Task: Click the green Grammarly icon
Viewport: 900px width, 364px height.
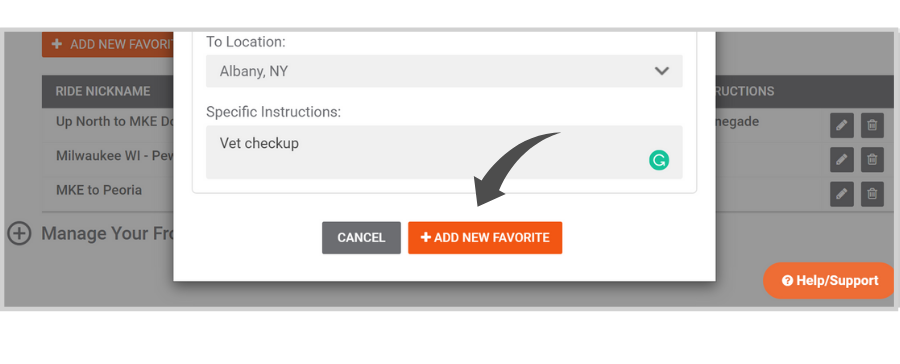Action: 659,160
